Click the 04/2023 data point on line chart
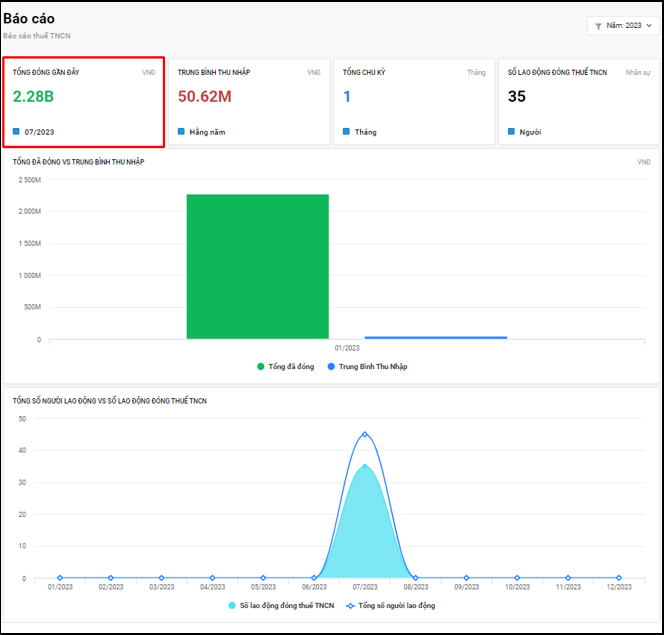 (212, 578)
